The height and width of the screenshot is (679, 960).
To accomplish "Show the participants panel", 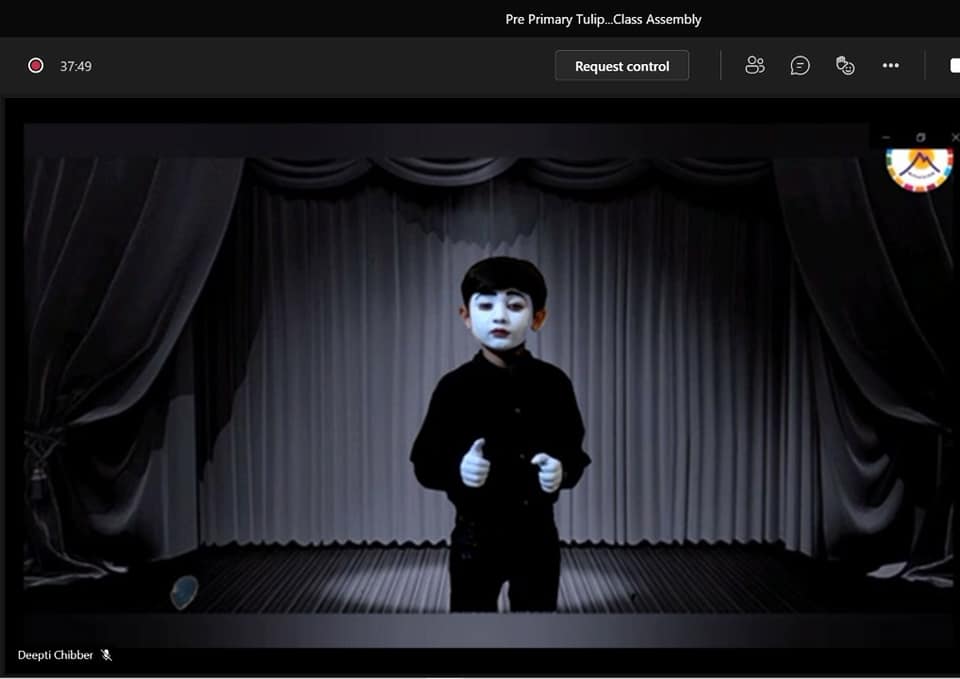I will pos(754,66).
